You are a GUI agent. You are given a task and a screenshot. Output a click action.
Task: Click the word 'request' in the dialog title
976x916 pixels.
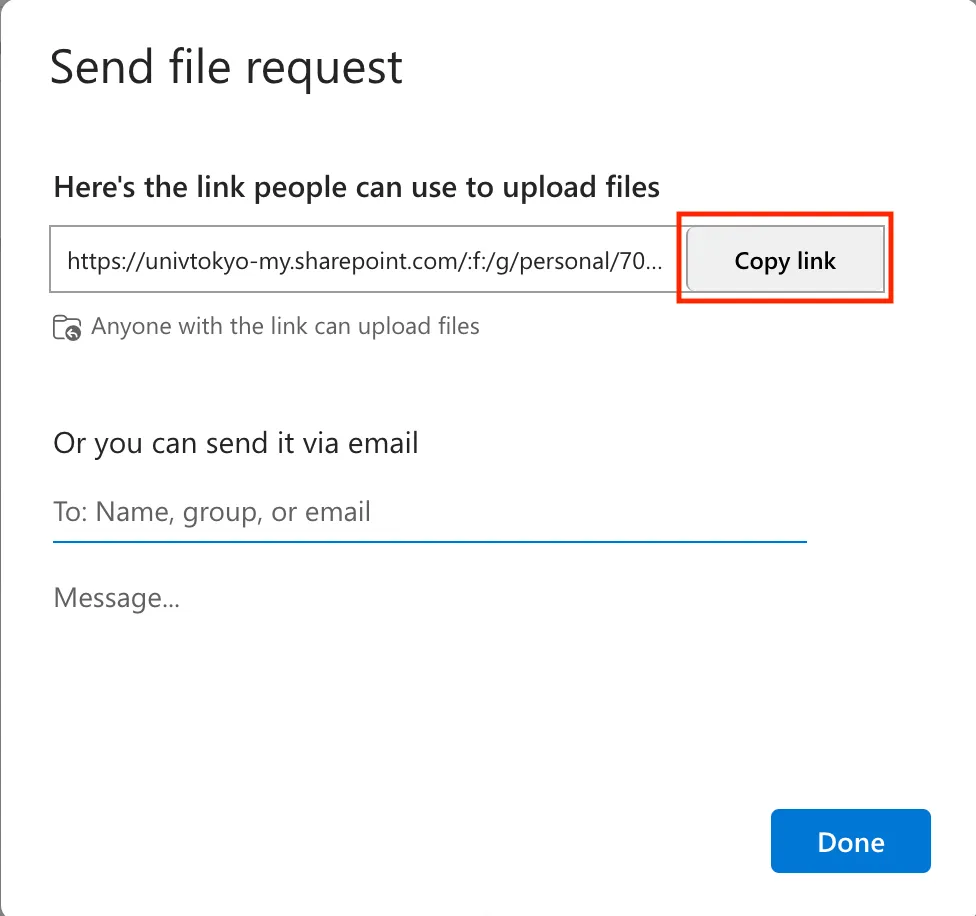point(324,70)
